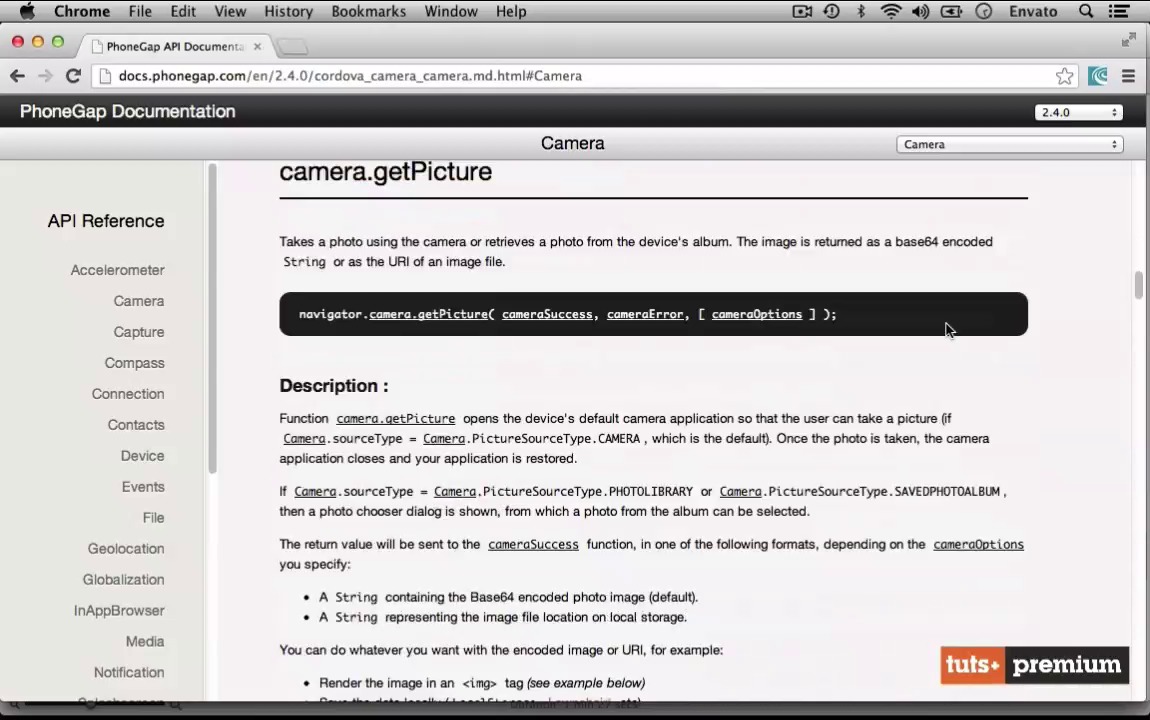Open Spotlight search in the menu bar
The width and height of the screenshot is (1150, 720).
point(1085,11)
